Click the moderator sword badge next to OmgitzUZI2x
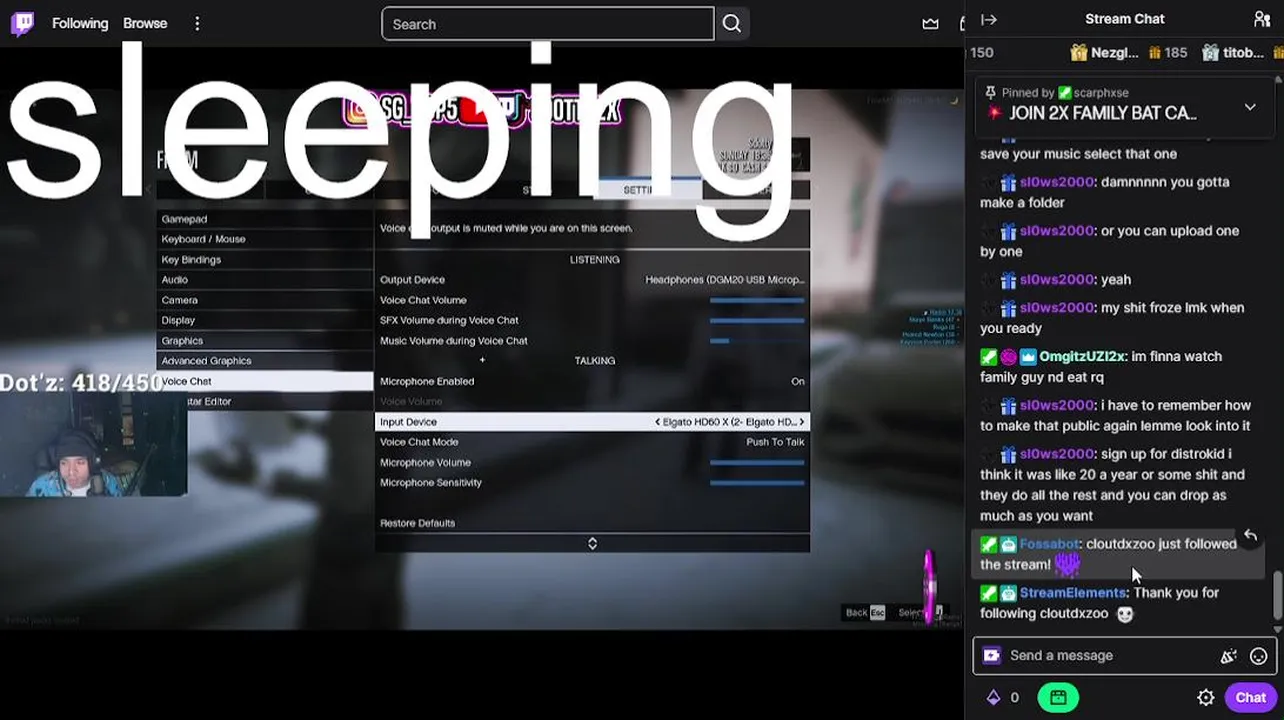This screenshot has height=720, width=1284. tap(988, 357)
